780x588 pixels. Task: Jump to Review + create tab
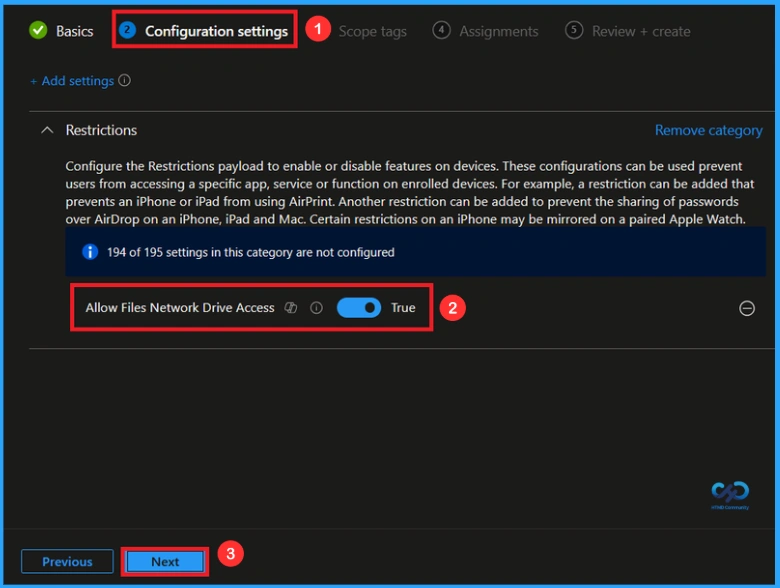click(x=641, y=31)
